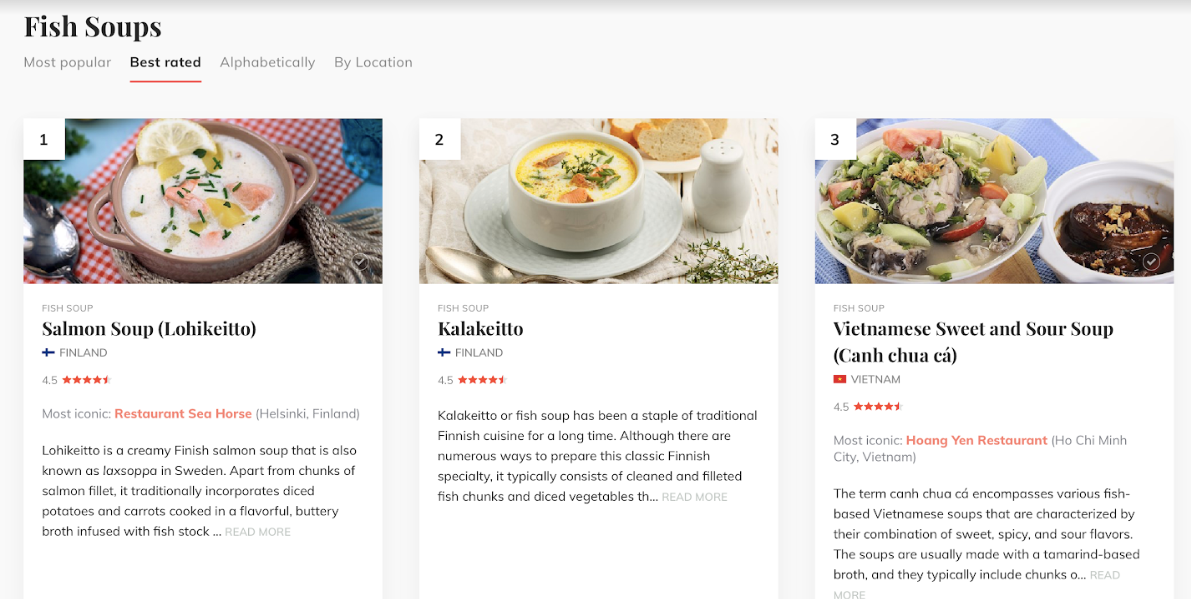Click the Vietnam flag icon
1191x599 pixels.
click(x=840, y=380)
